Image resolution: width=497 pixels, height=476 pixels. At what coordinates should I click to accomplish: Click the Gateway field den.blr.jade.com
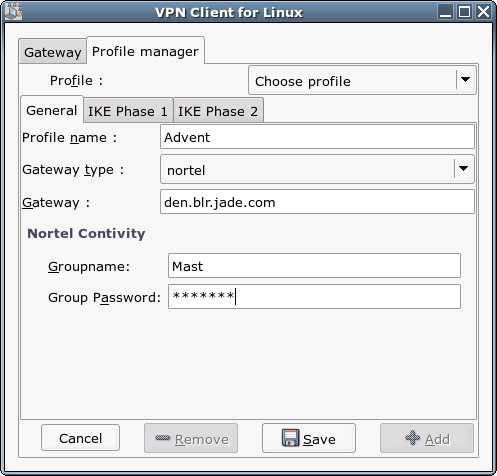(317, 202)
